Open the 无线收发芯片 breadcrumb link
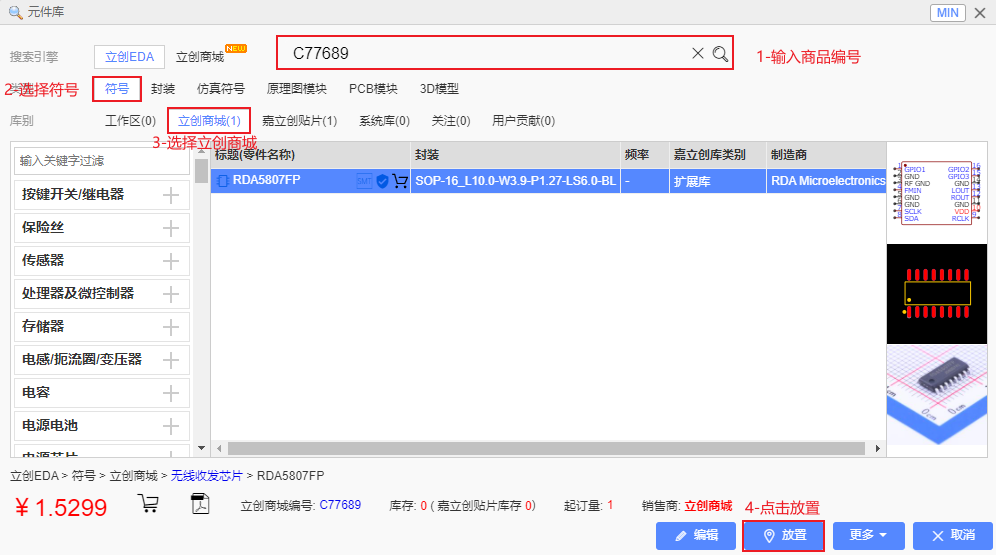The height and width of the screenshot is (555, 996). 208,475
